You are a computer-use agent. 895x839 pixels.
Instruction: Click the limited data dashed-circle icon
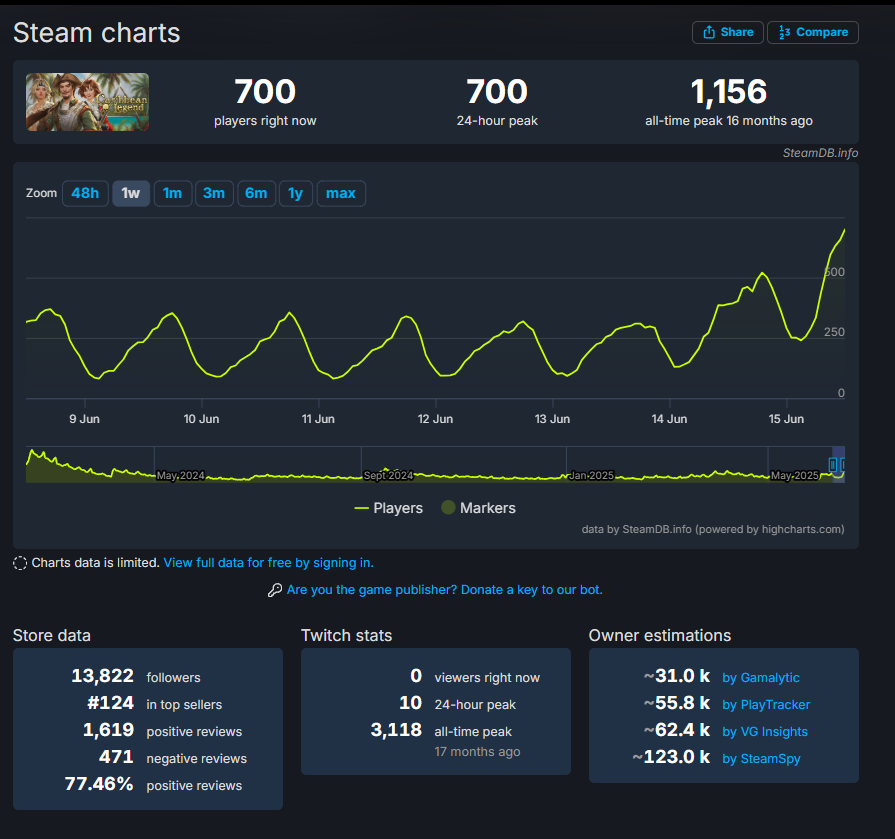click(20, 563)
